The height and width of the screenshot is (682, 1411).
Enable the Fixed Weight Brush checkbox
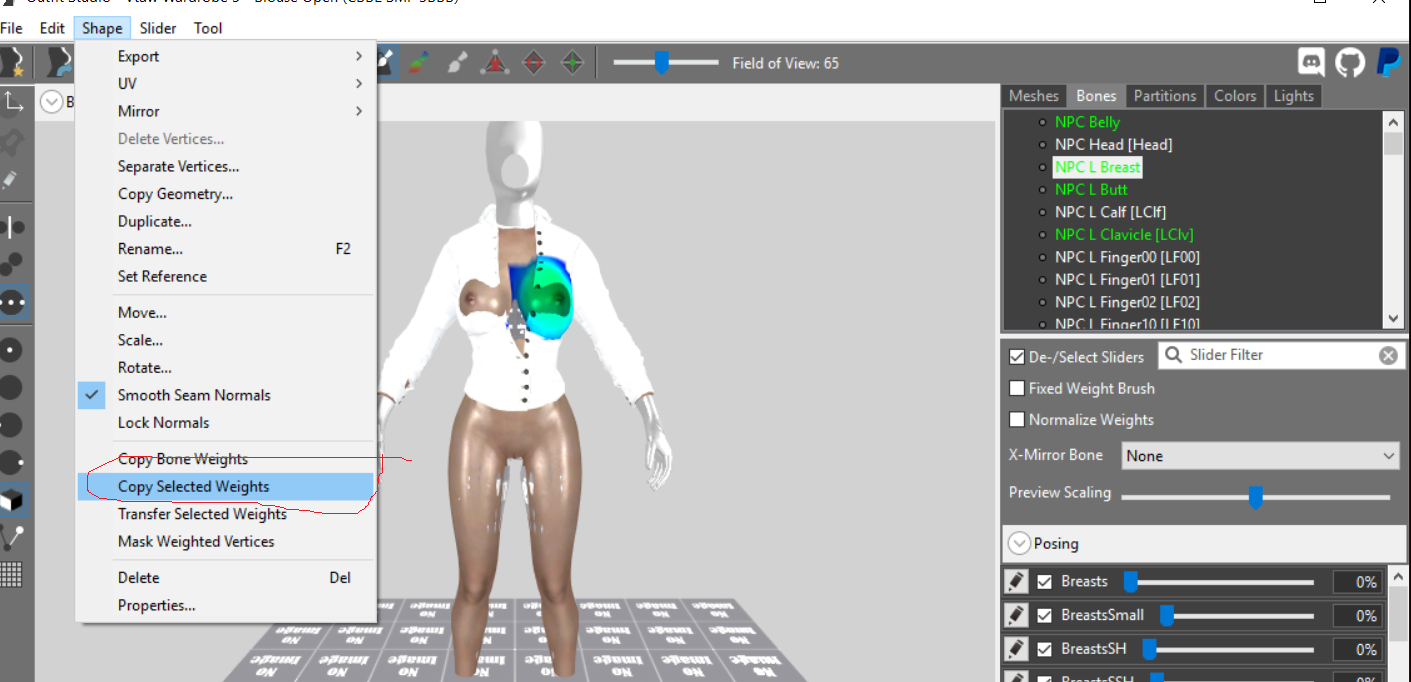(1017, 388)
